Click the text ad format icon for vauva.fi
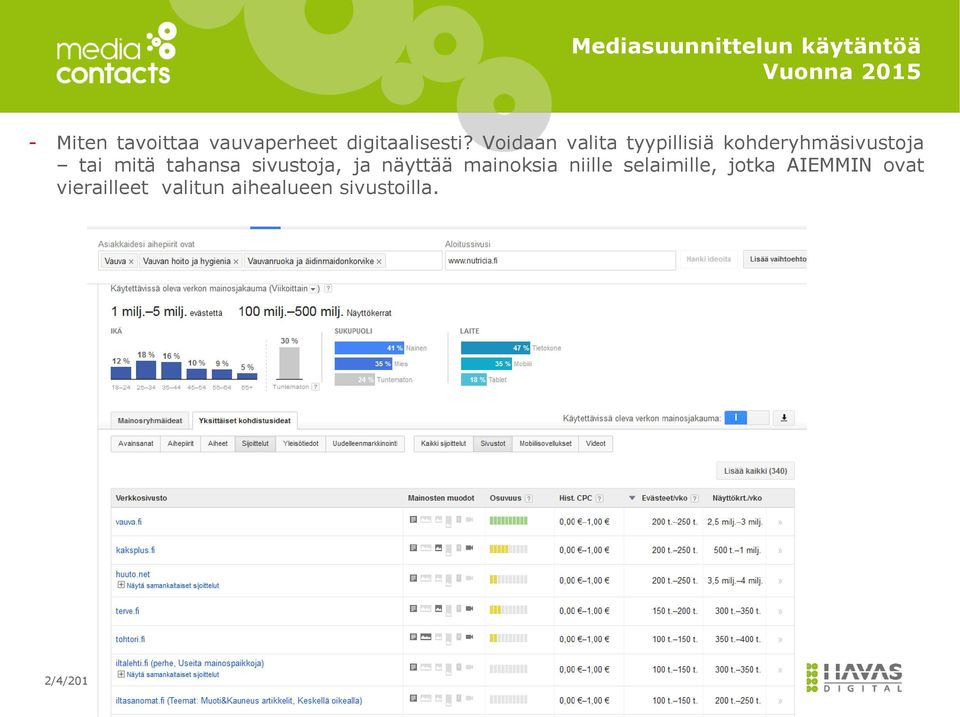This screenshot has width=960, height=717. click(x=413, y=519)
